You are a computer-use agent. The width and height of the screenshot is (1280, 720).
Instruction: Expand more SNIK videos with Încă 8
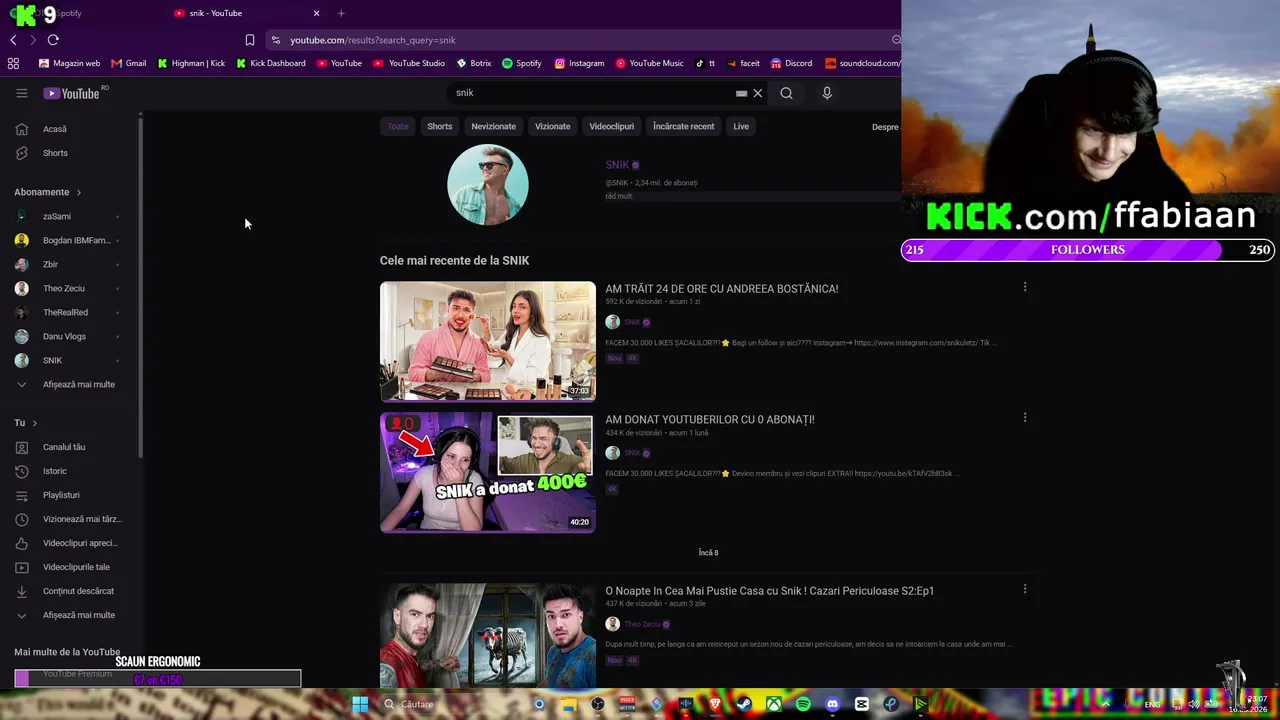click(x=708, y=553)
